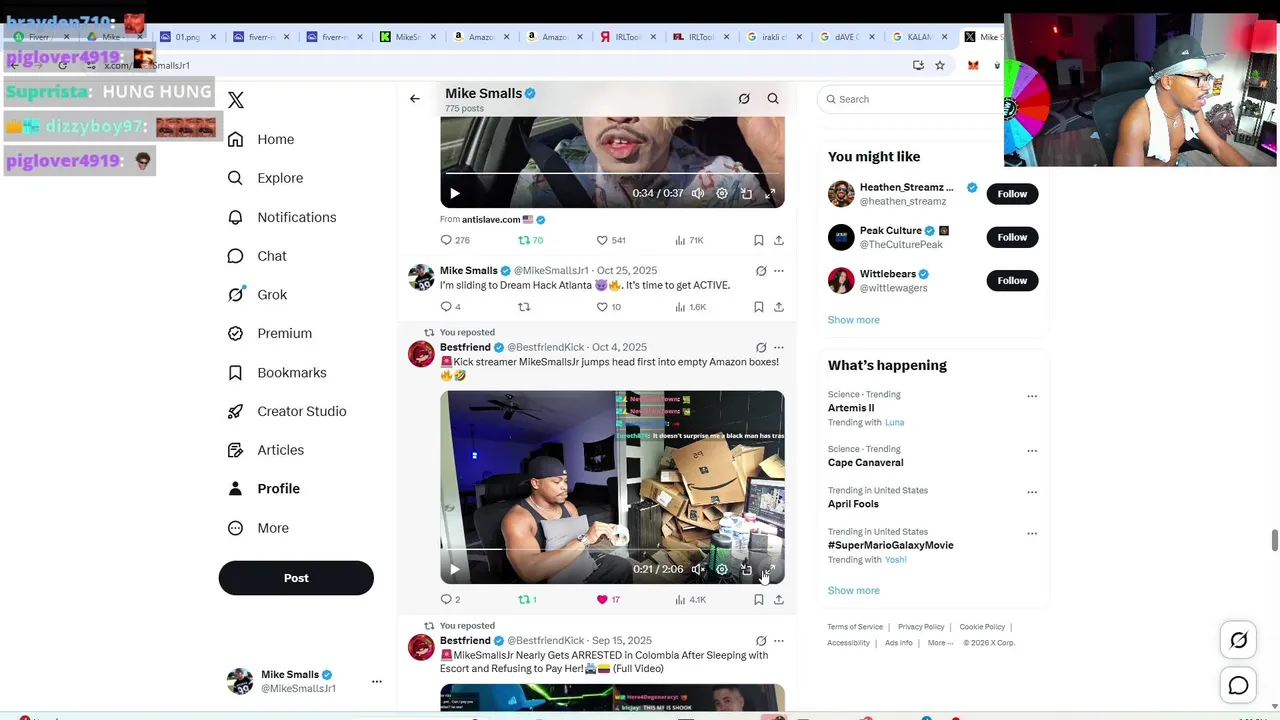The width and height of the screenshot is (1280, 720).
Task: Reply to the Dream Hack Atlanta post
Action: point(451,307)
